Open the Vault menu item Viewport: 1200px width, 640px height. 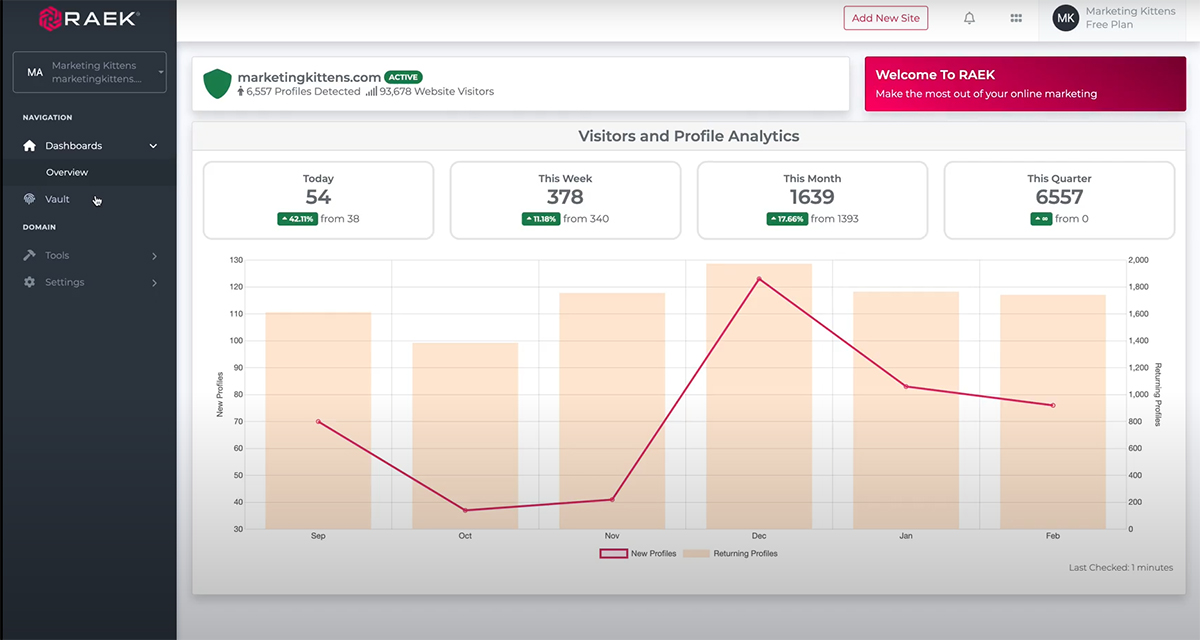point(57,199)
